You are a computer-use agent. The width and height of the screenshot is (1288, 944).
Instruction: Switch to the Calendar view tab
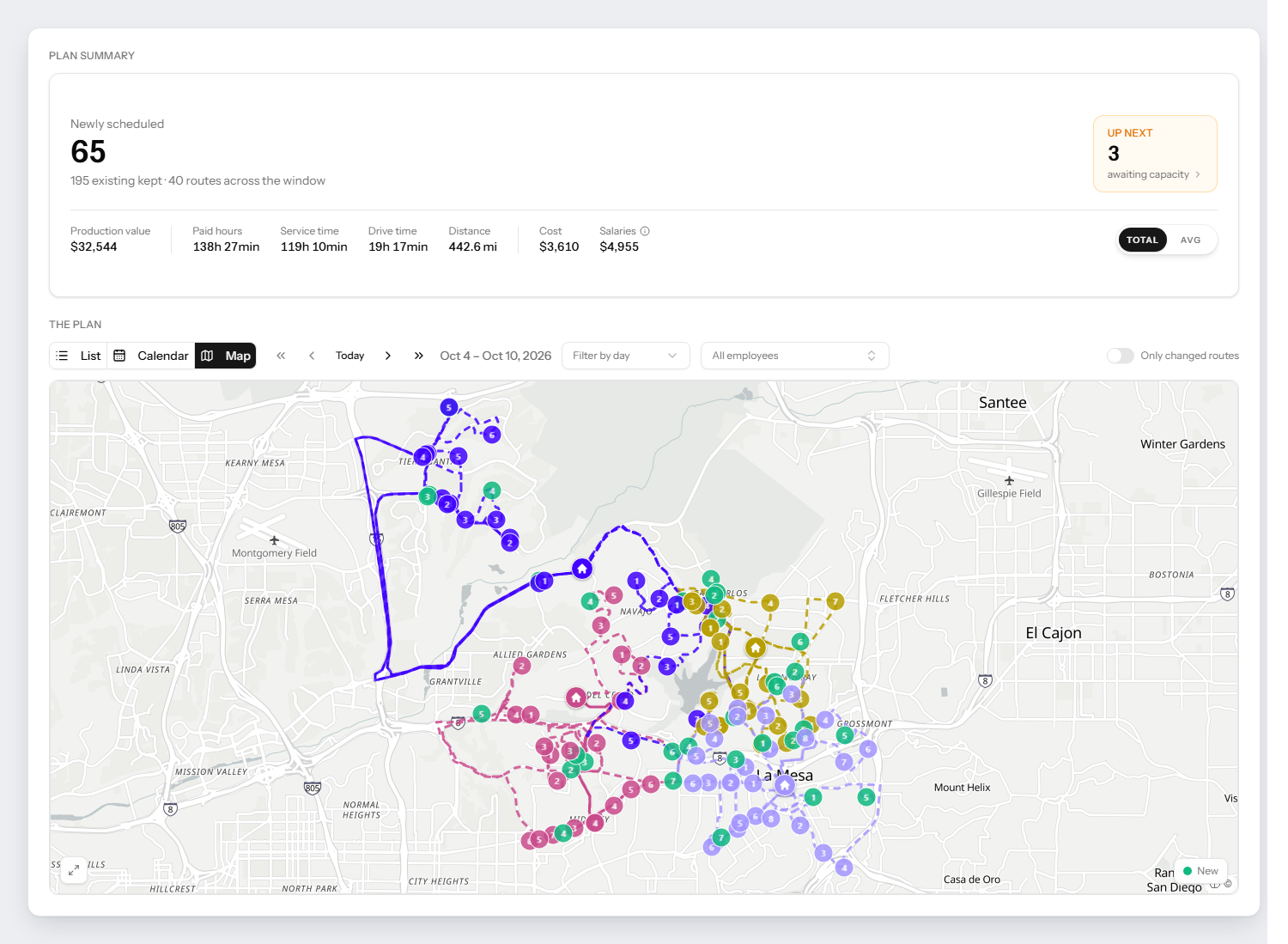coord(151,356)
